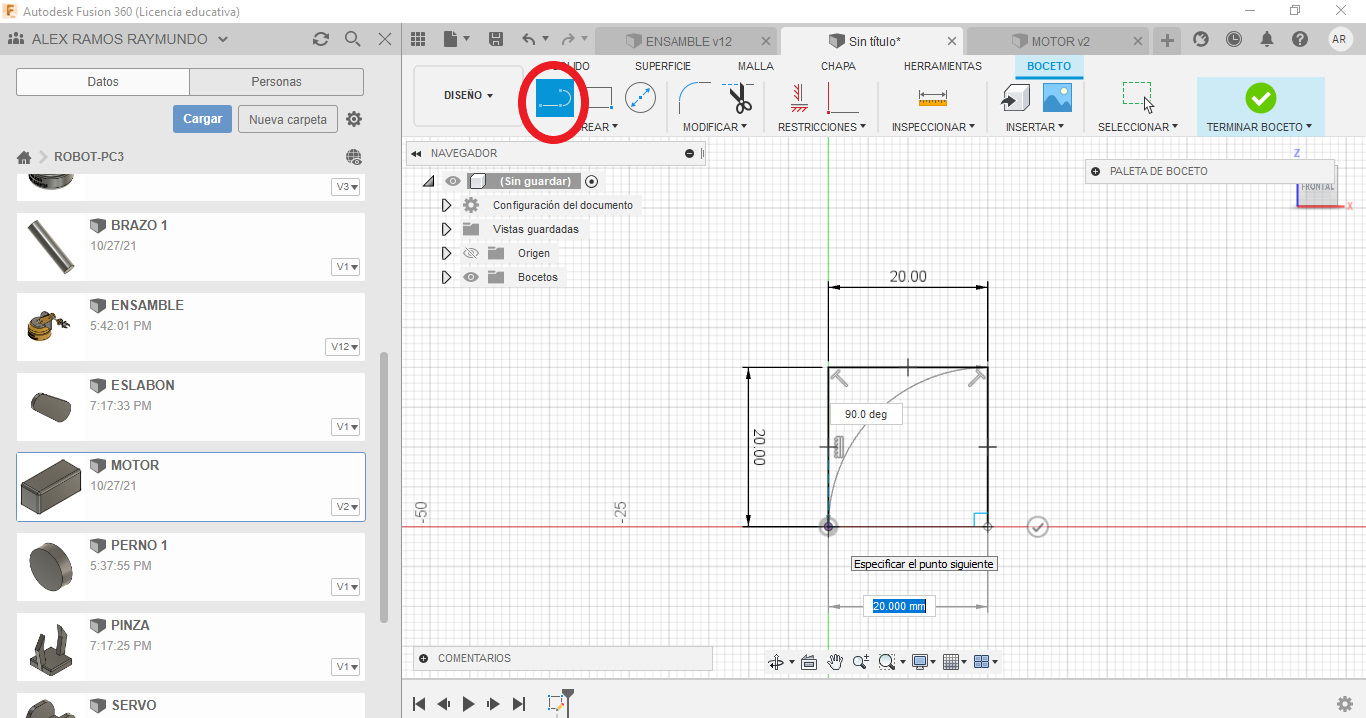Click the look at icon
Image resolution: width=1366 pixels, height=718 pixels.
[809, 662]
